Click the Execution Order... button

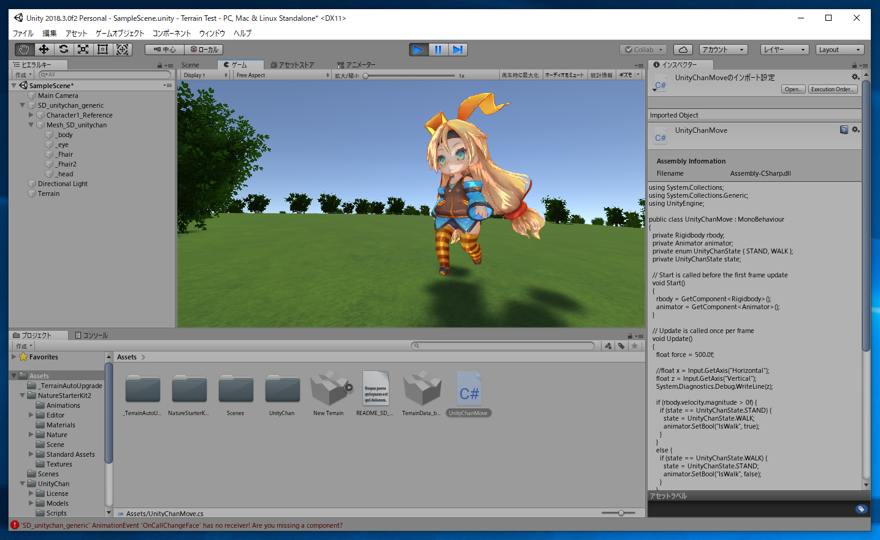click(832, 89)
